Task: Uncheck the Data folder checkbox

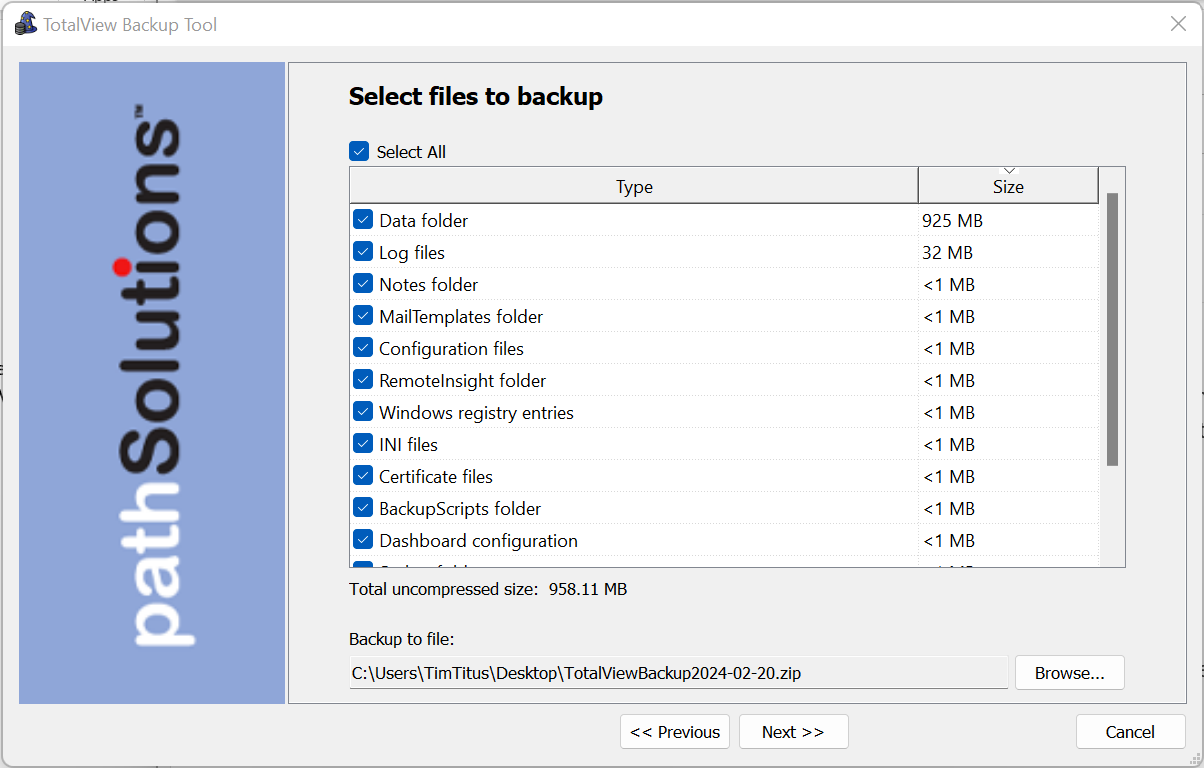Action: pos(363,220)
